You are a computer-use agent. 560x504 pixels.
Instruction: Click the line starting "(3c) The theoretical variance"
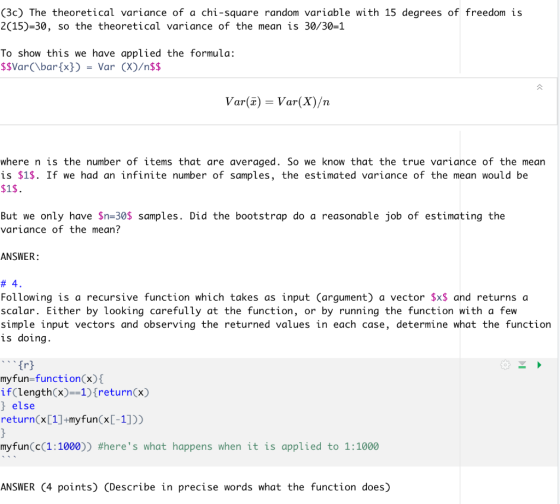point(261,13)
